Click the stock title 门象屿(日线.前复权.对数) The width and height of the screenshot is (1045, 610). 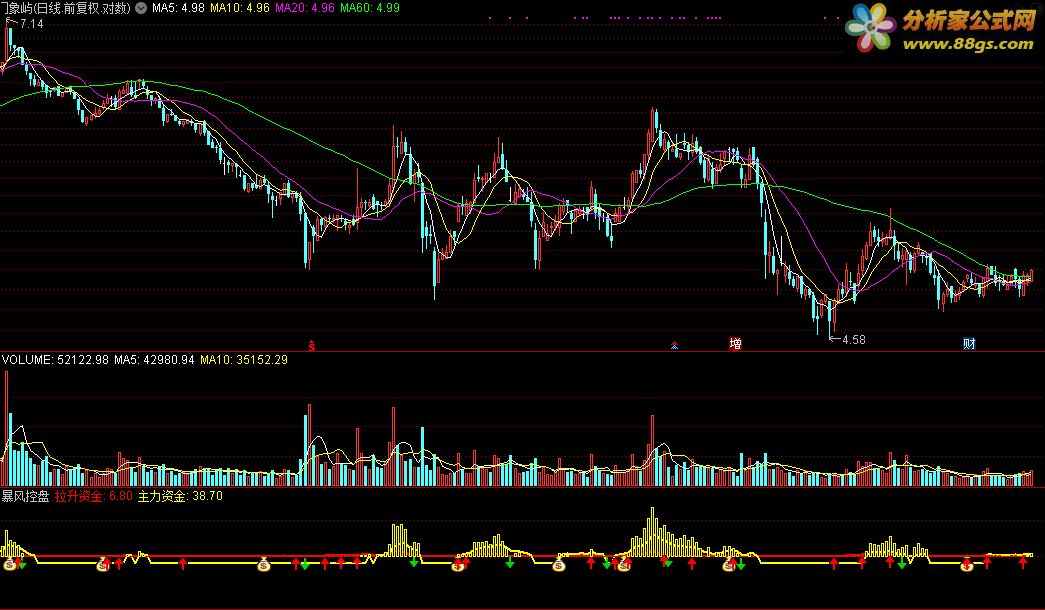[x=66, y=8]
